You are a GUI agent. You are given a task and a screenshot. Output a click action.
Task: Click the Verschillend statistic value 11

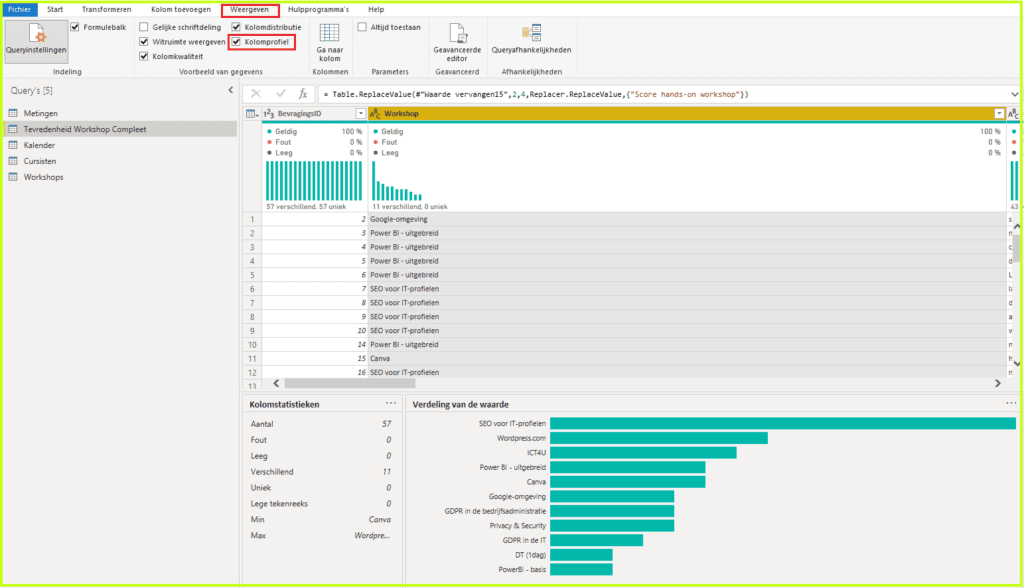tap(387, 472)
